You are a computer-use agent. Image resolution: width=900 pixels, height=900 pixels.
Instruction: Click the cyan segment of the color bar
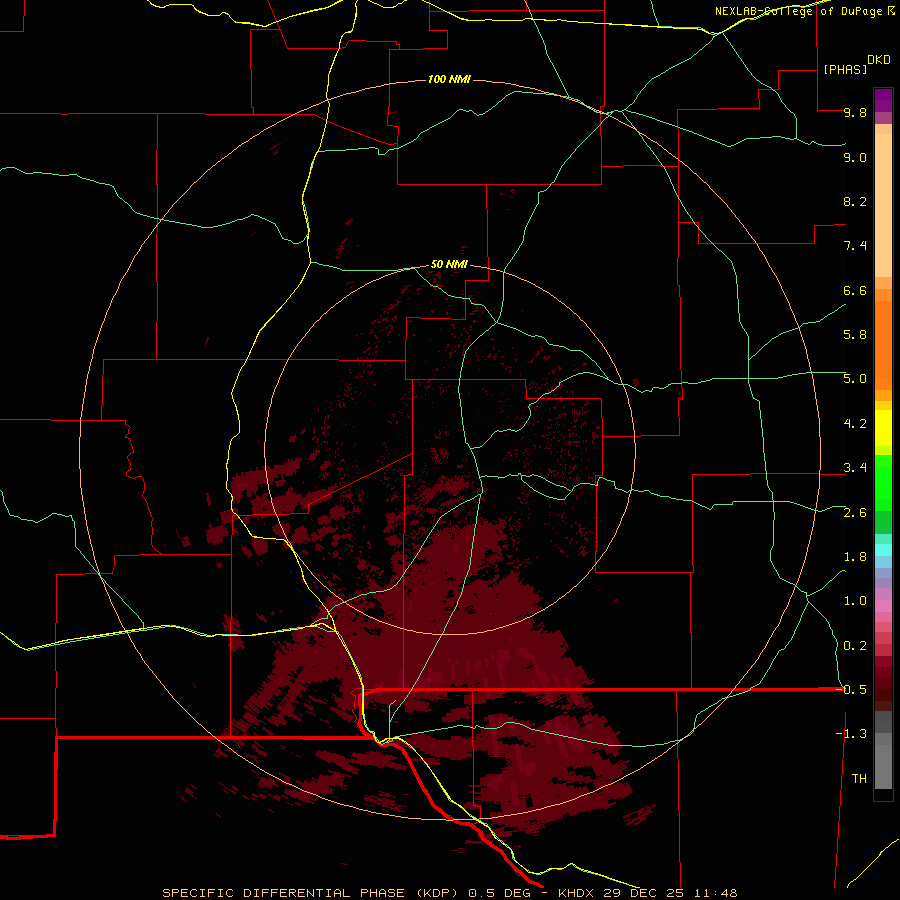[x=883, y=550]
